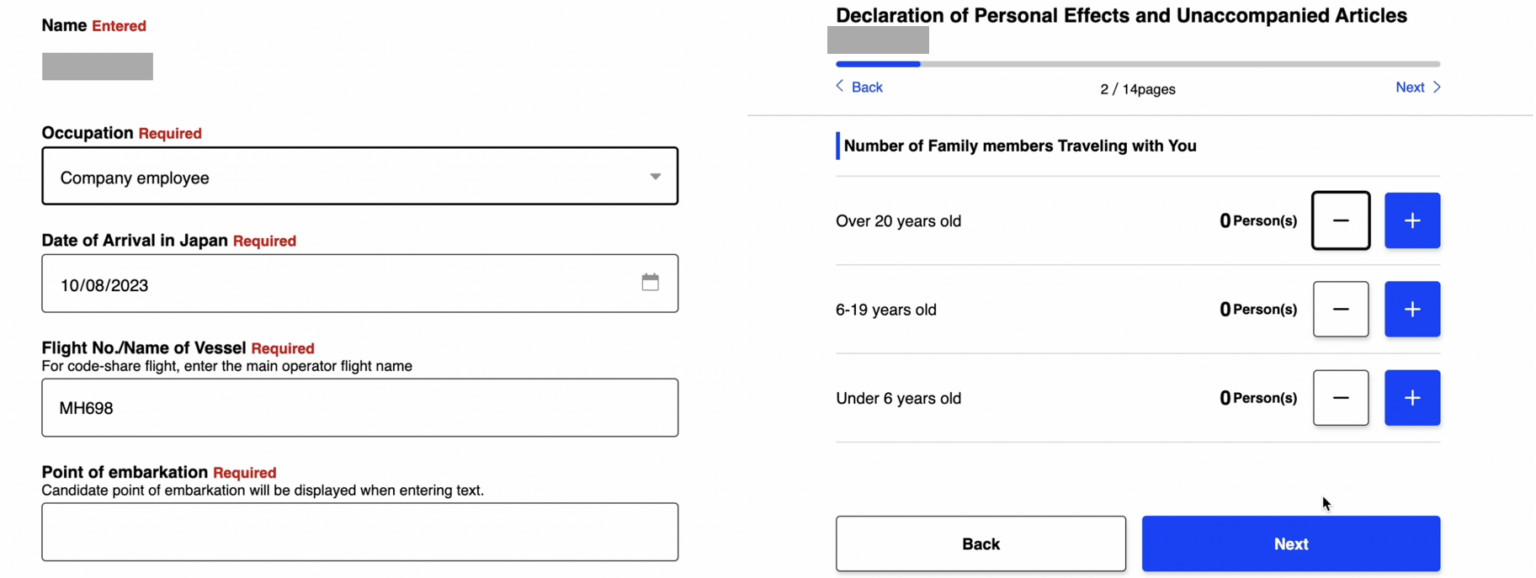Click the minus icon beside 6-19 years old

tap(1340, 309)
